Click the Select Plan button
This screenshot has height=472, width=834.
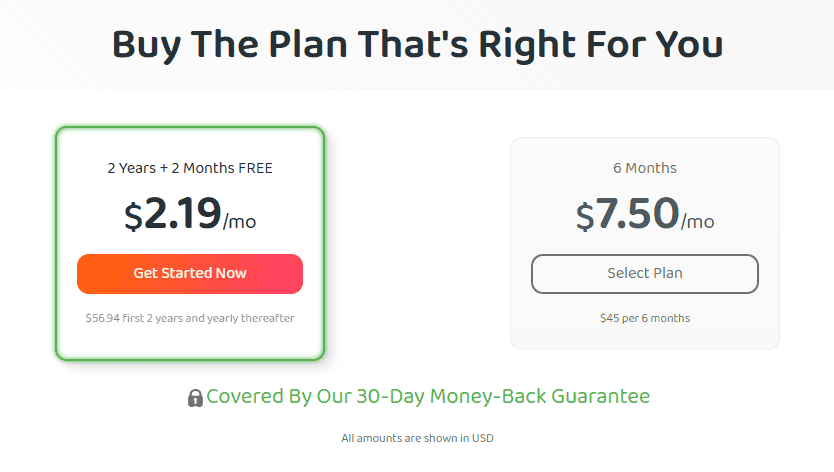click(x=645, y=274)
